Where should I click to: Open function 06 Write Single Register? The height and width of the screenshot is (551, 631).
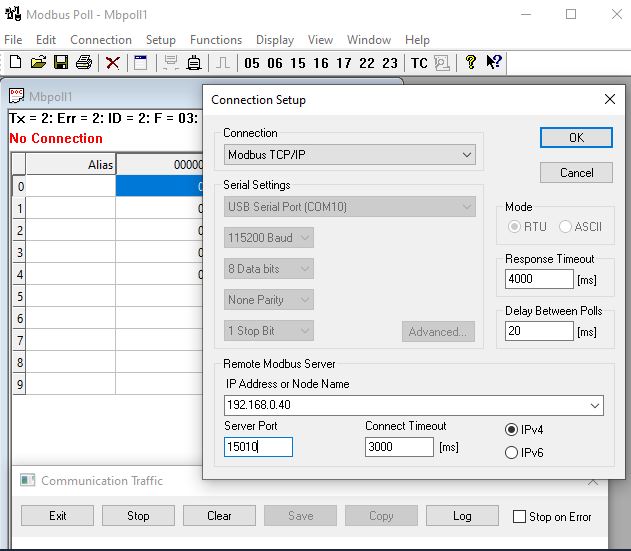[275, 63]
